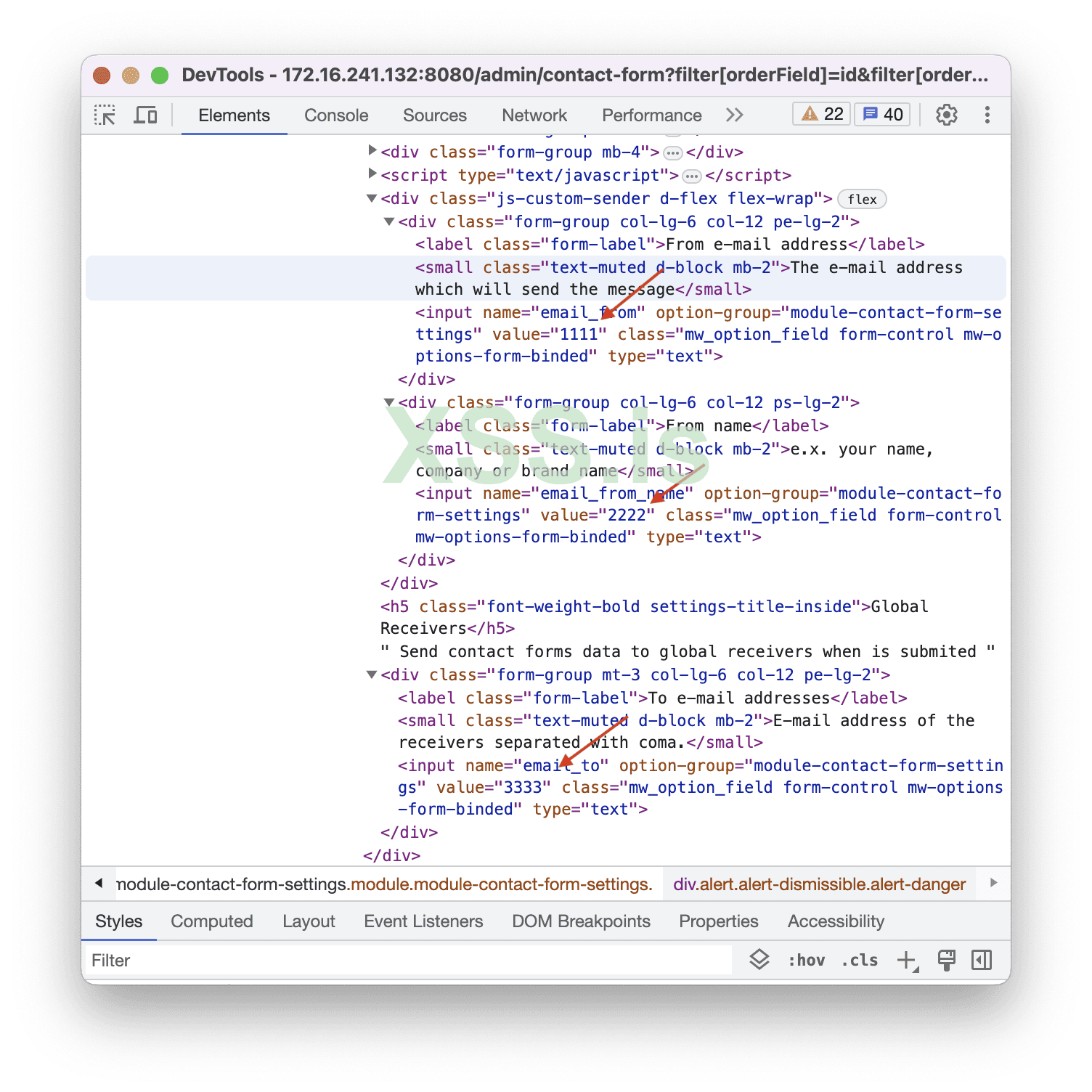Switch to the Elements tab
1092x1092 pixels.
click(234, 115)
